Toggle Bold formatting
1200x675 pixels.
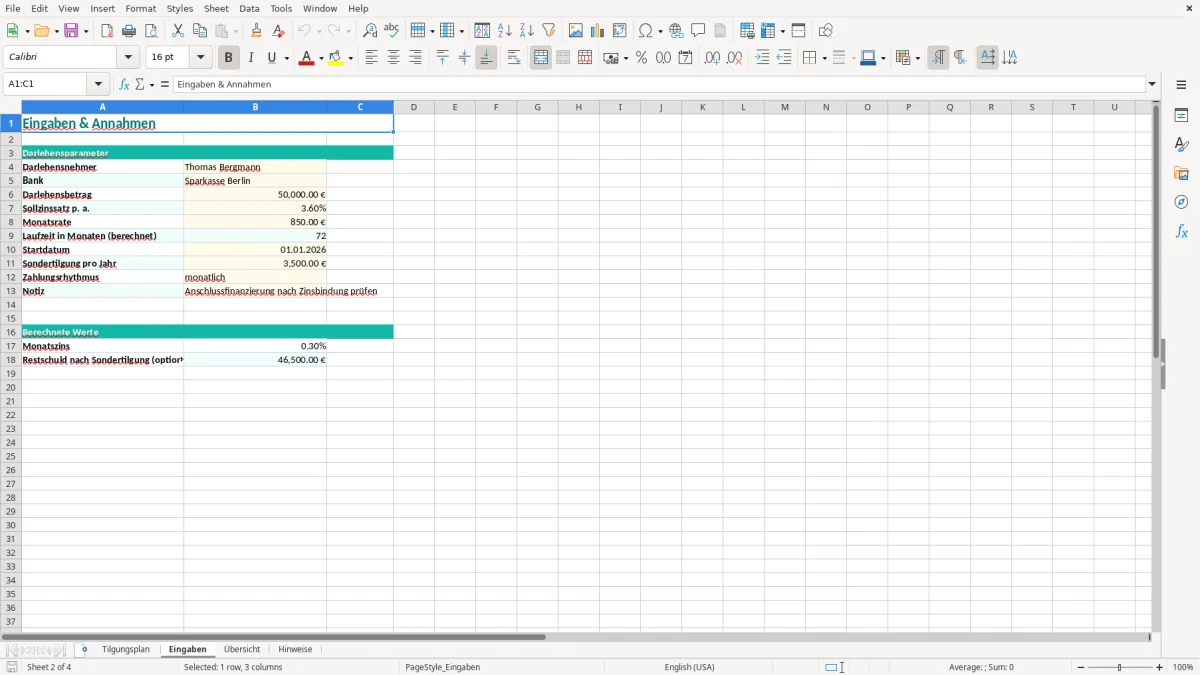click(229, 58)
